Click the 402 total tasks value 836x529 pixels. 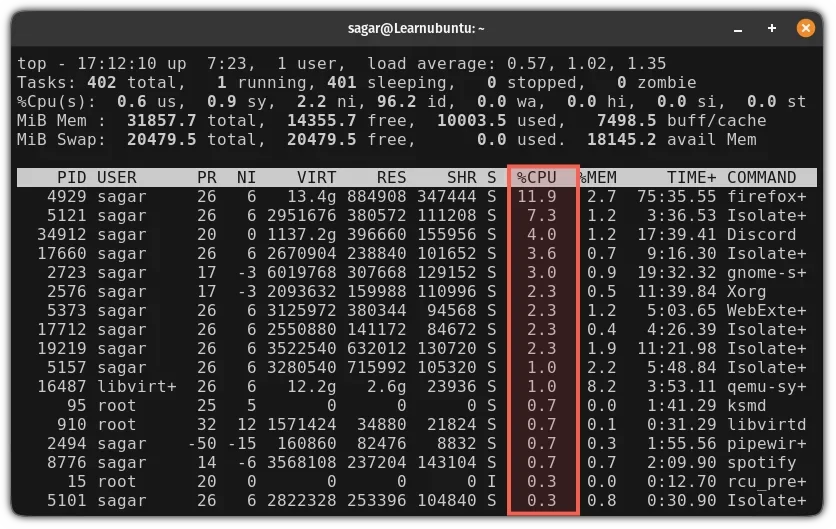tap(102, 83)
